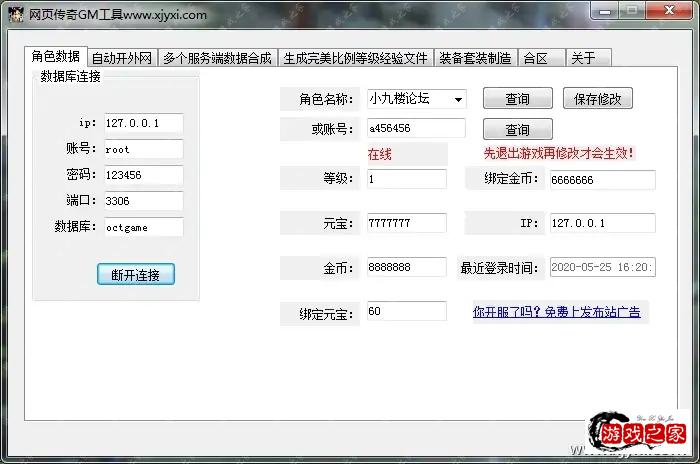Viewport: 700px width, 464px height.
Task: Focus the 绑定金币 field showing 6666666
Action: click(x=603, y=180)
